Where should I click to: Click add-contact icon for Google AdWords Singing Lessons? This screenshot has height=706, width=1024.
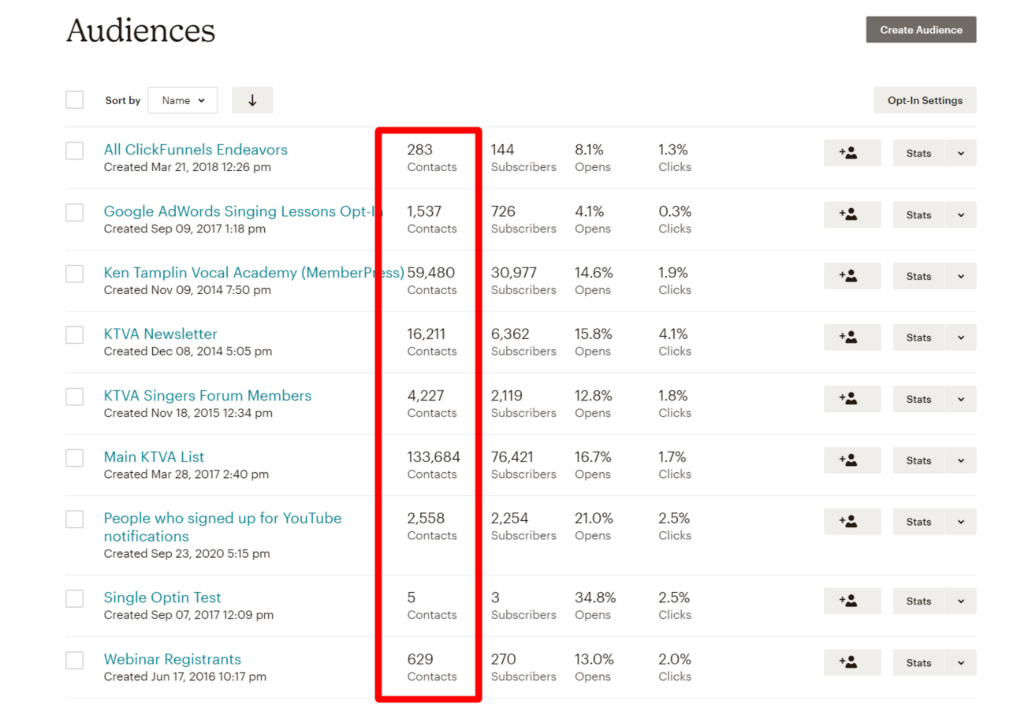click(851, 215)
